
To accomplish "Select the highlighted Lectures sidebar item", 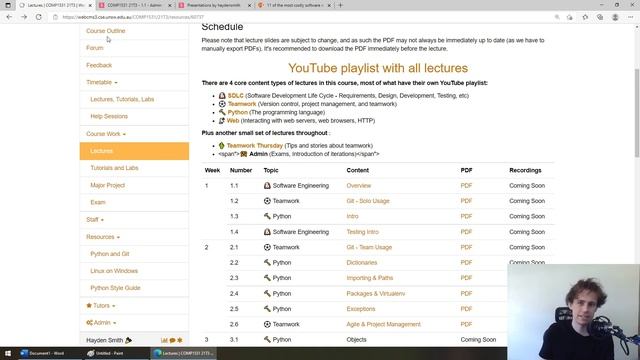I will point(134,151).
